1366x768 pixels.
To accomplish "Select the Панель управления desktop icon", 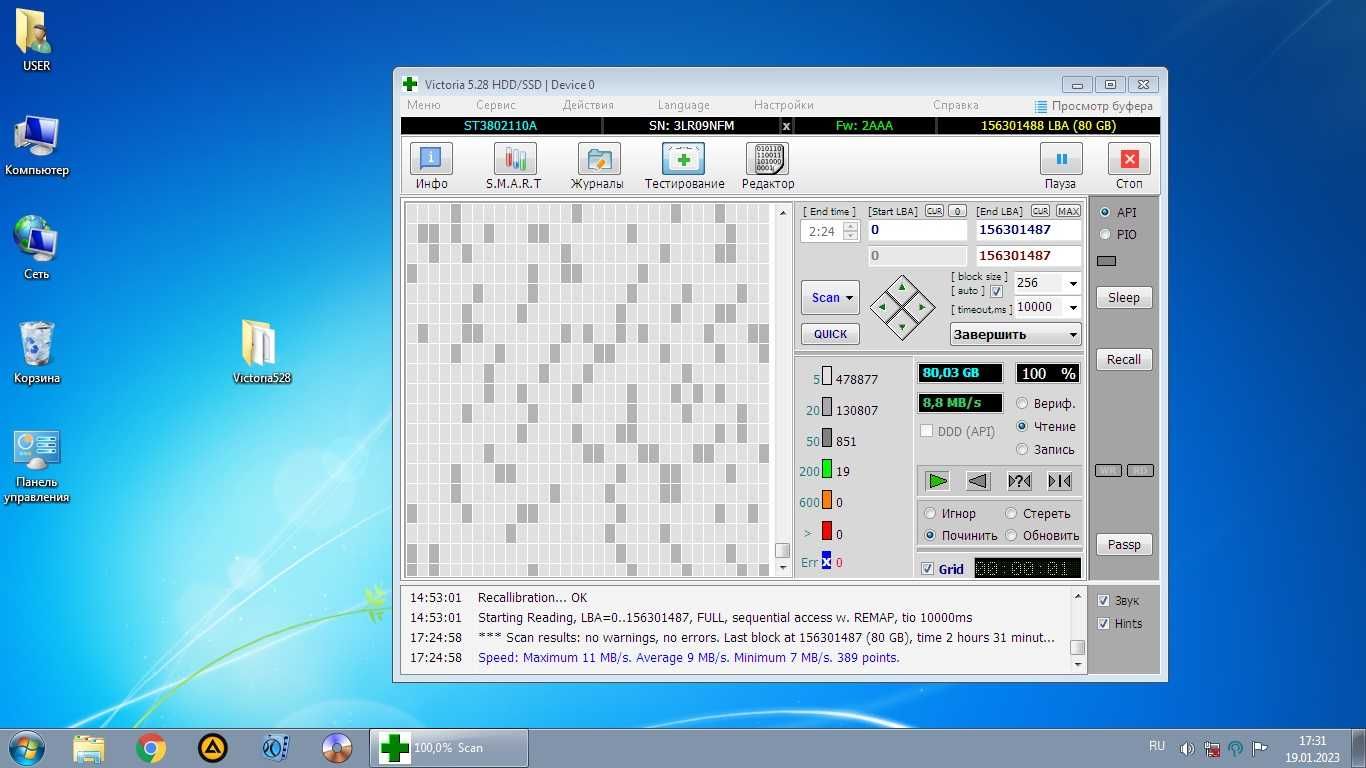I will [37, 467].
